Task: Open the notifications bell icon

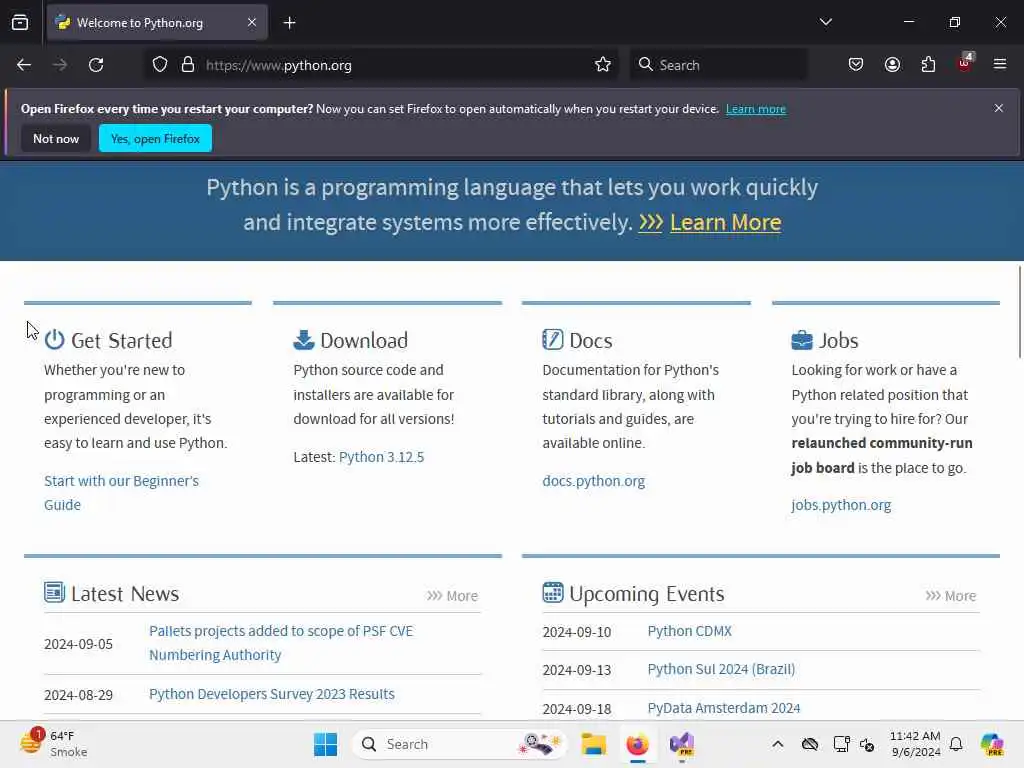Action: tap(956, 744)
